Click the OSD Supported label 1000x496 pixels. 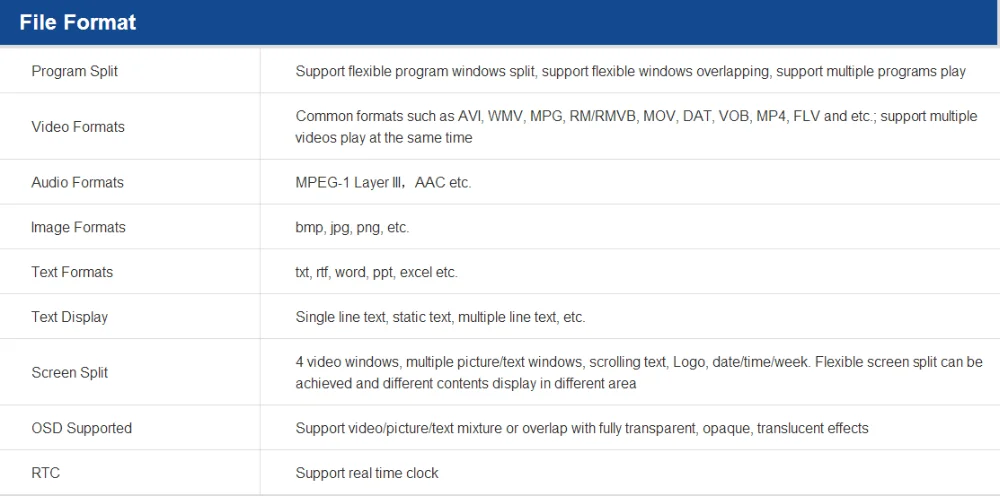81,428
